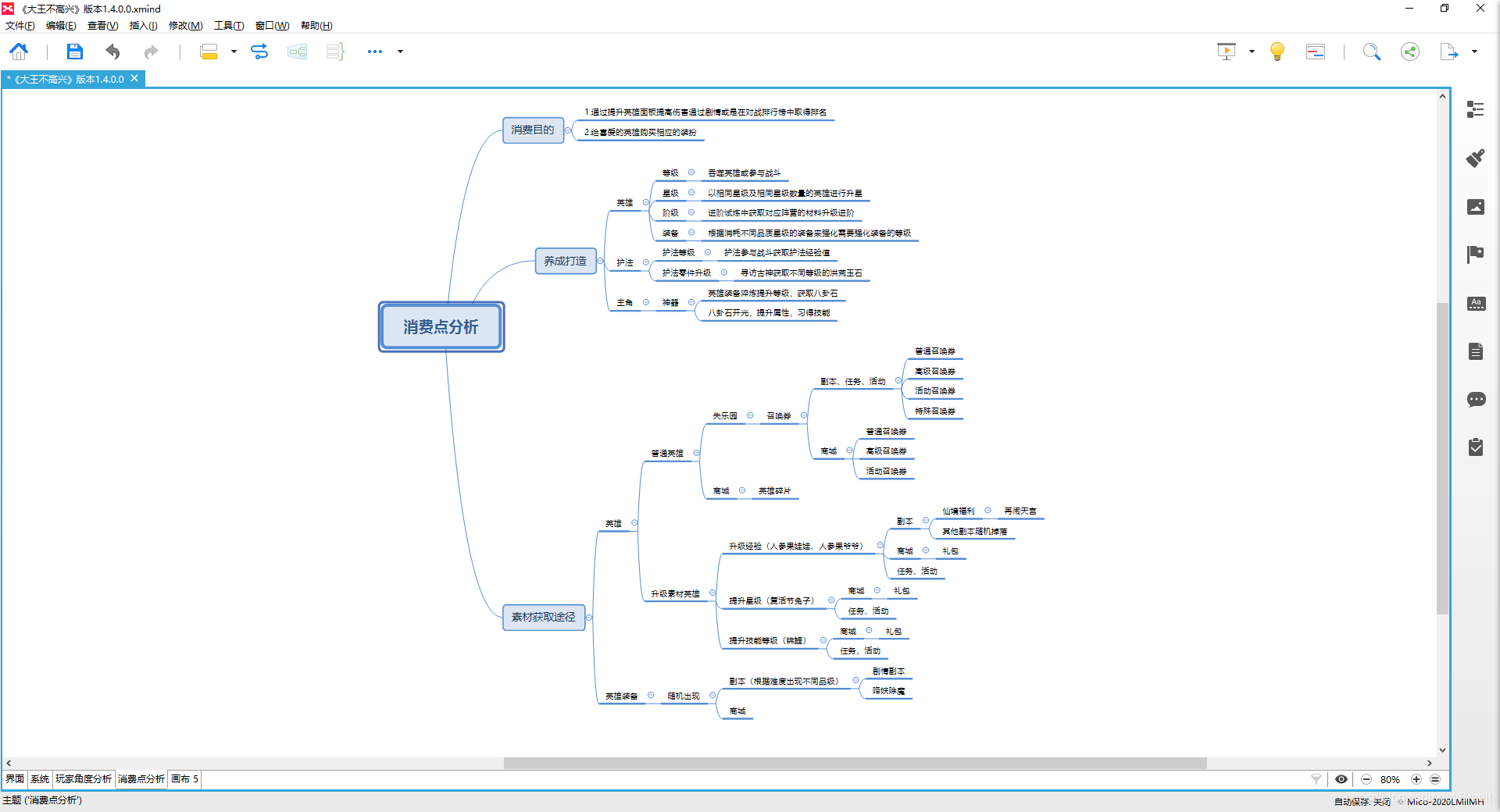Viewport: 1500px width, 812px height.
Task: Insert a subtopic using the topic icon
Action: [x=209, y=52]
